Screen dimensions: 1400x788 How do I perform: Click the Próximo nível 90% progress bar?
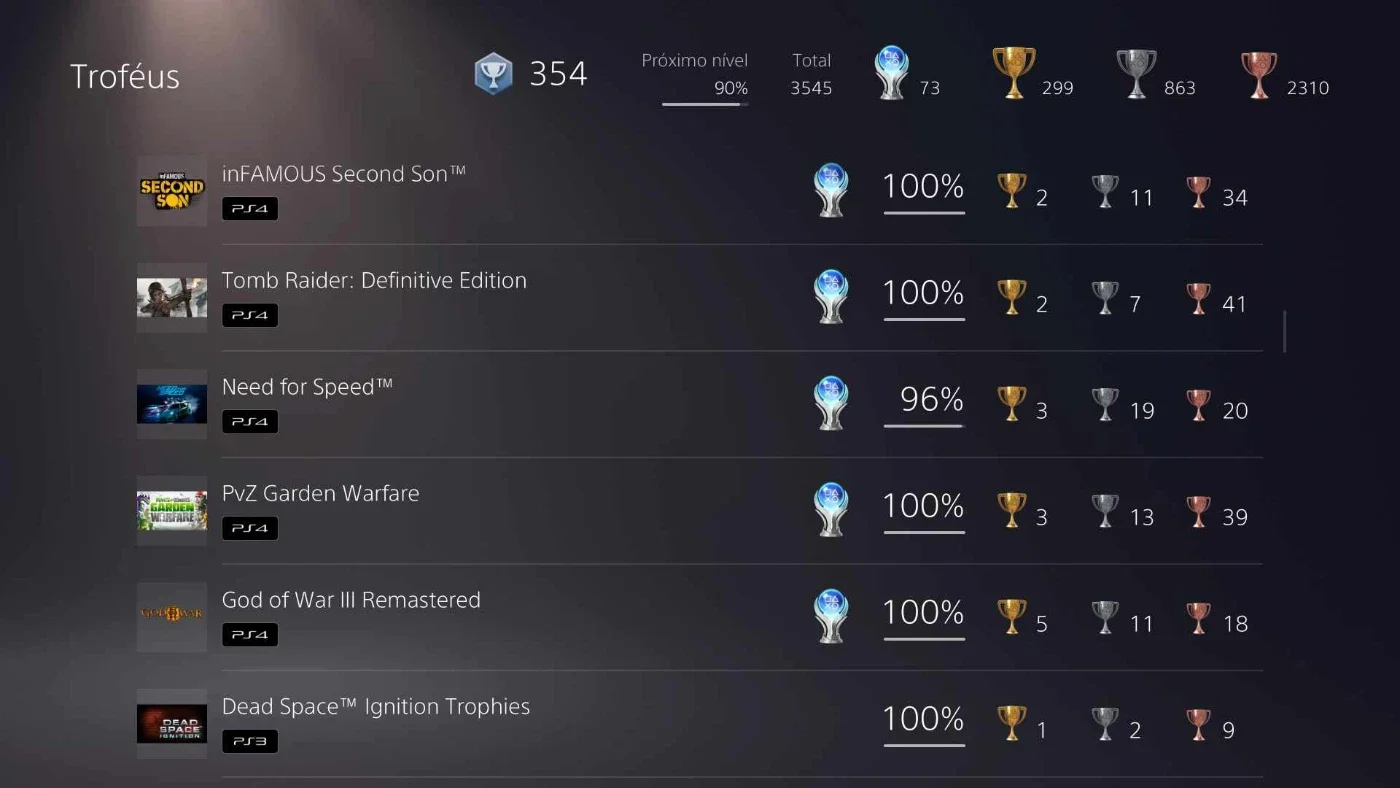click(x=705, y=104)
